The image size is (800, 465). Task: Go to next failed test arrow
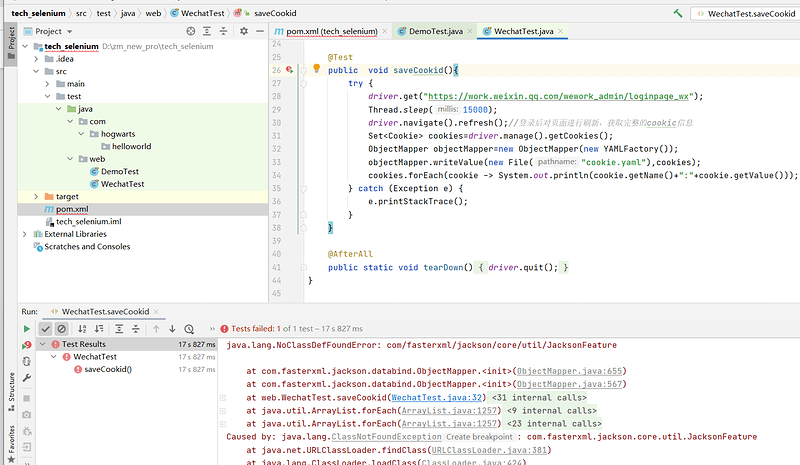[x=172, y=329]
